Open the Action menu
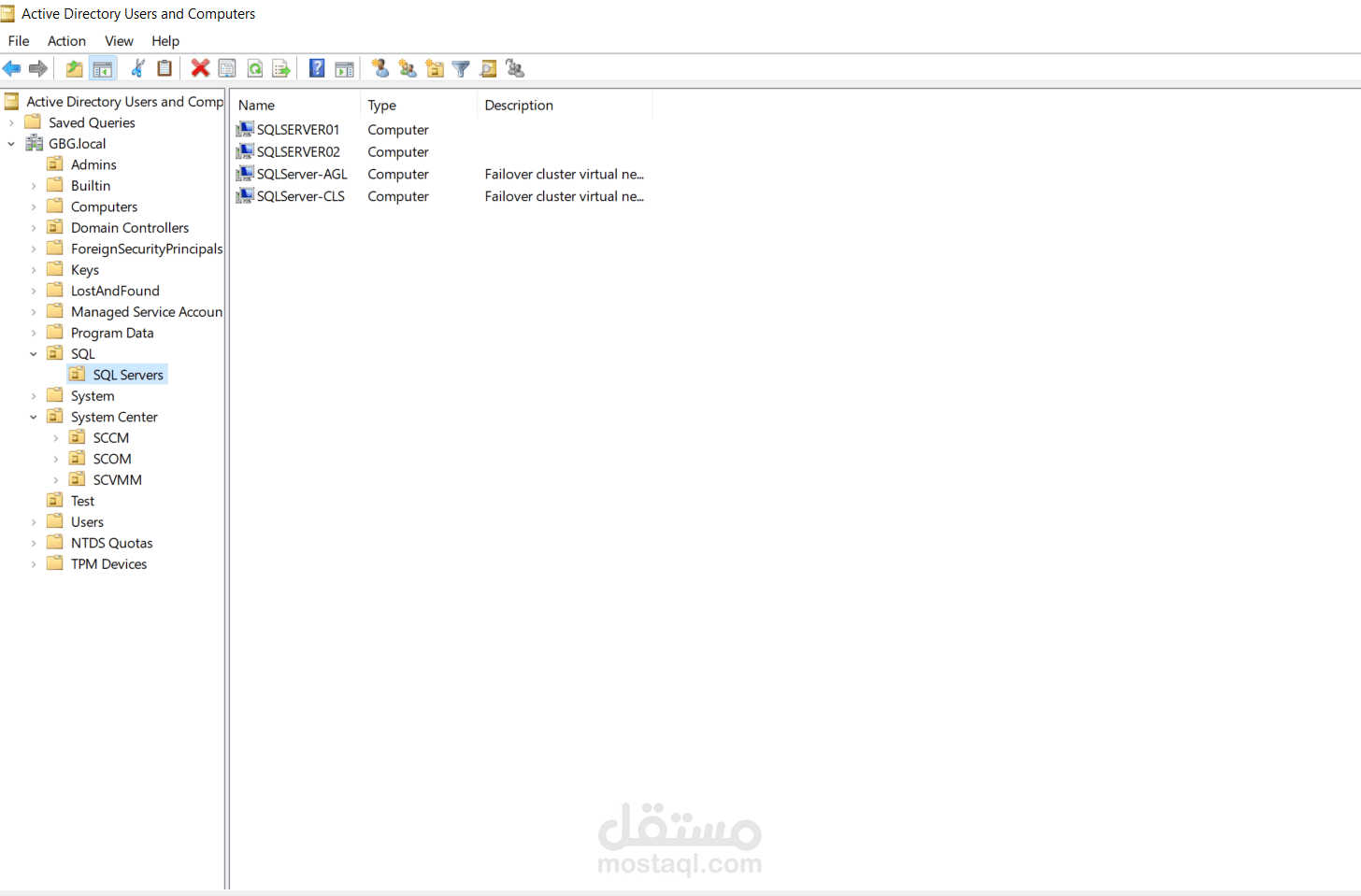This screenshot has width=1361, height=896. 66,41
